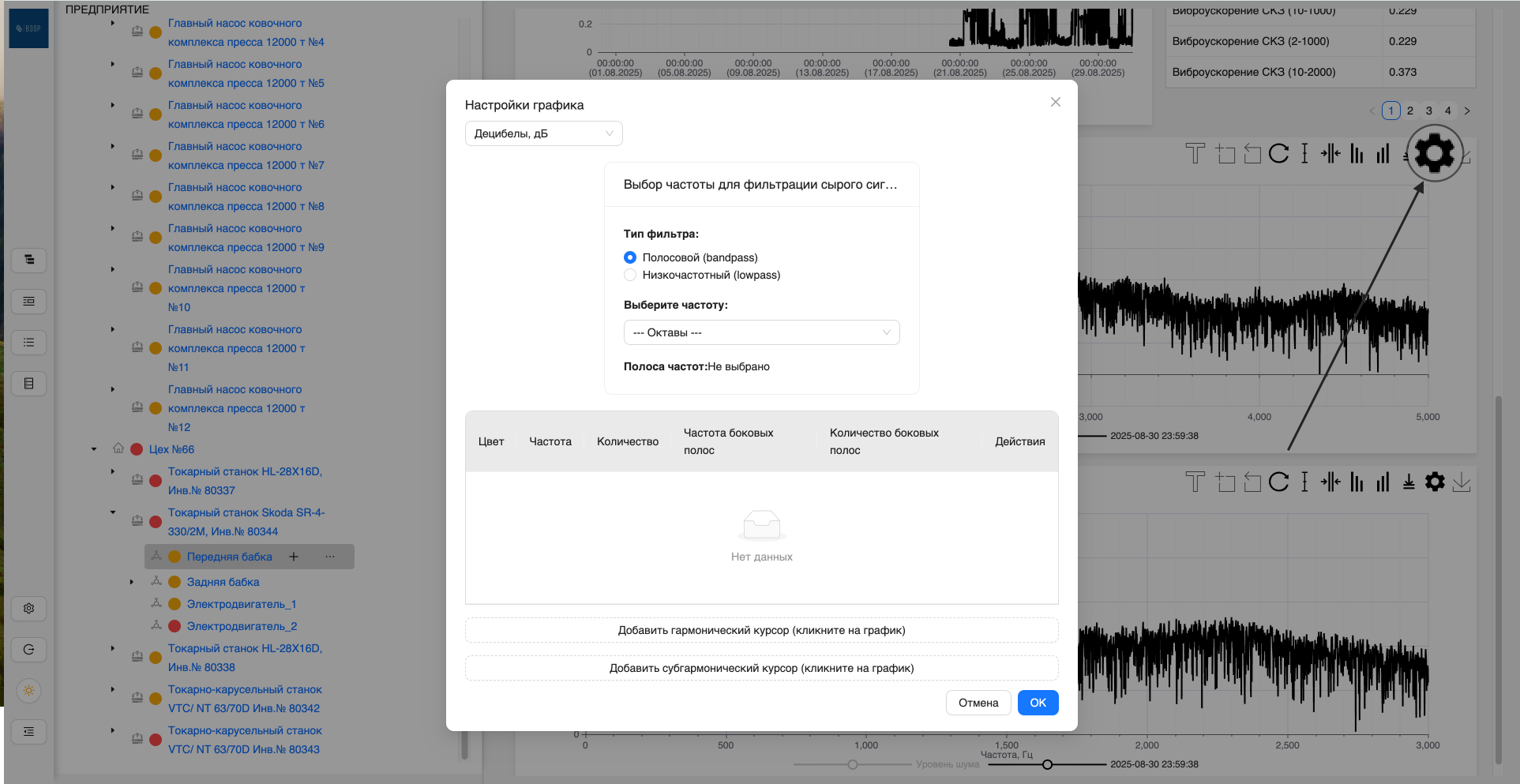Click the download arrow icon on lower chart
1520x784 pixels.
point(1462,482)
